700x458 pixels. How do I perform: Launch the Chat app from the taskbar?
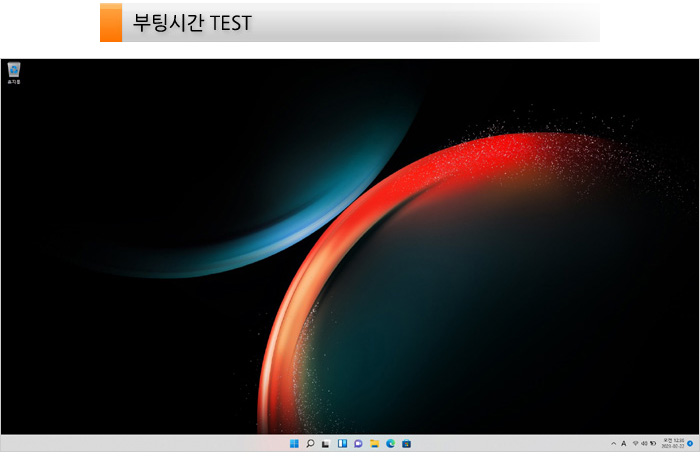(x=358, y=443)
